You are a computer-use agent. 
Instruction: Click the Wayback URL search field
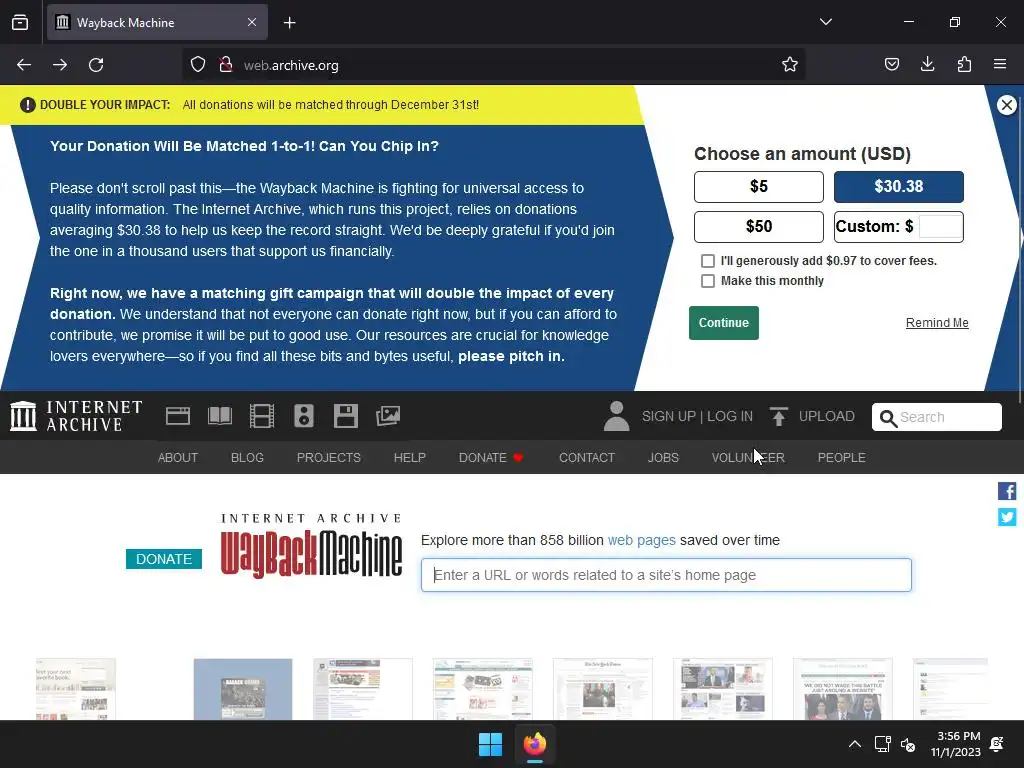666,575
